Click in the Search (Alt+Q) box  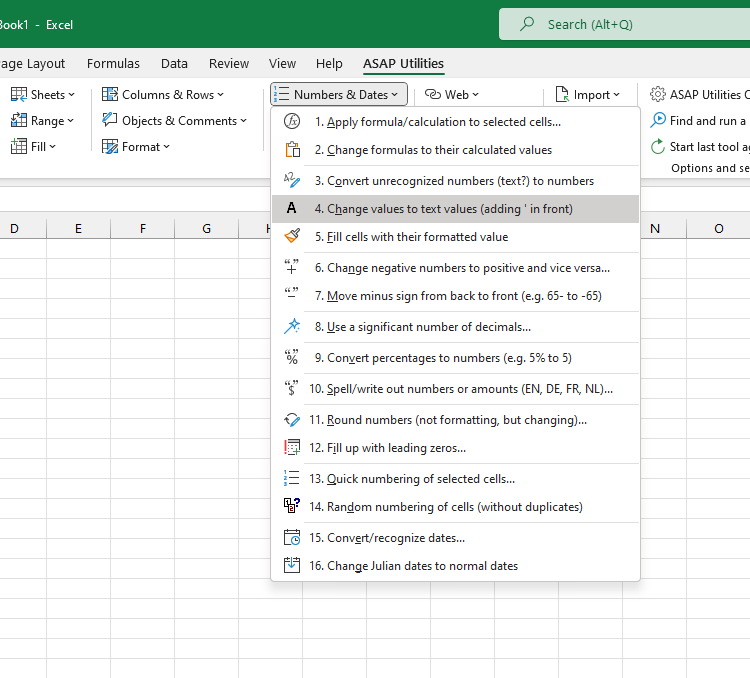(x=624, y=24)
